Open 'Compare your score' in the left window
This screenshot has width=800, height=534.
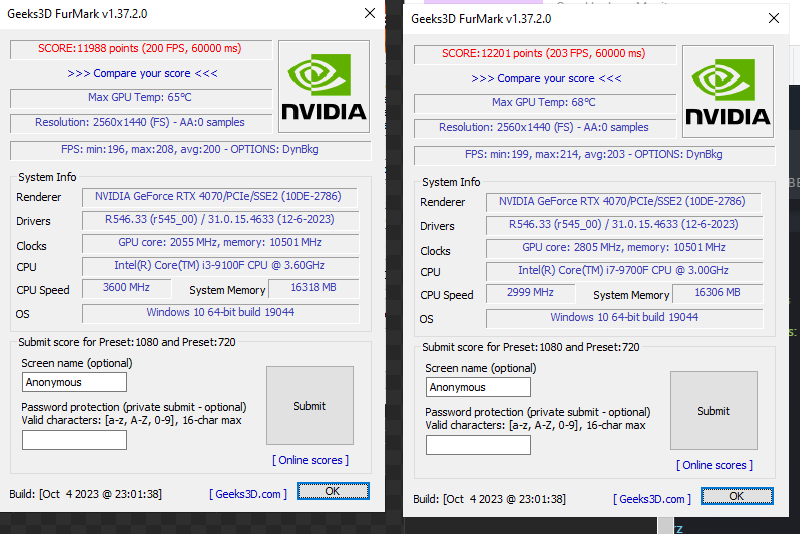click(141, 73)
